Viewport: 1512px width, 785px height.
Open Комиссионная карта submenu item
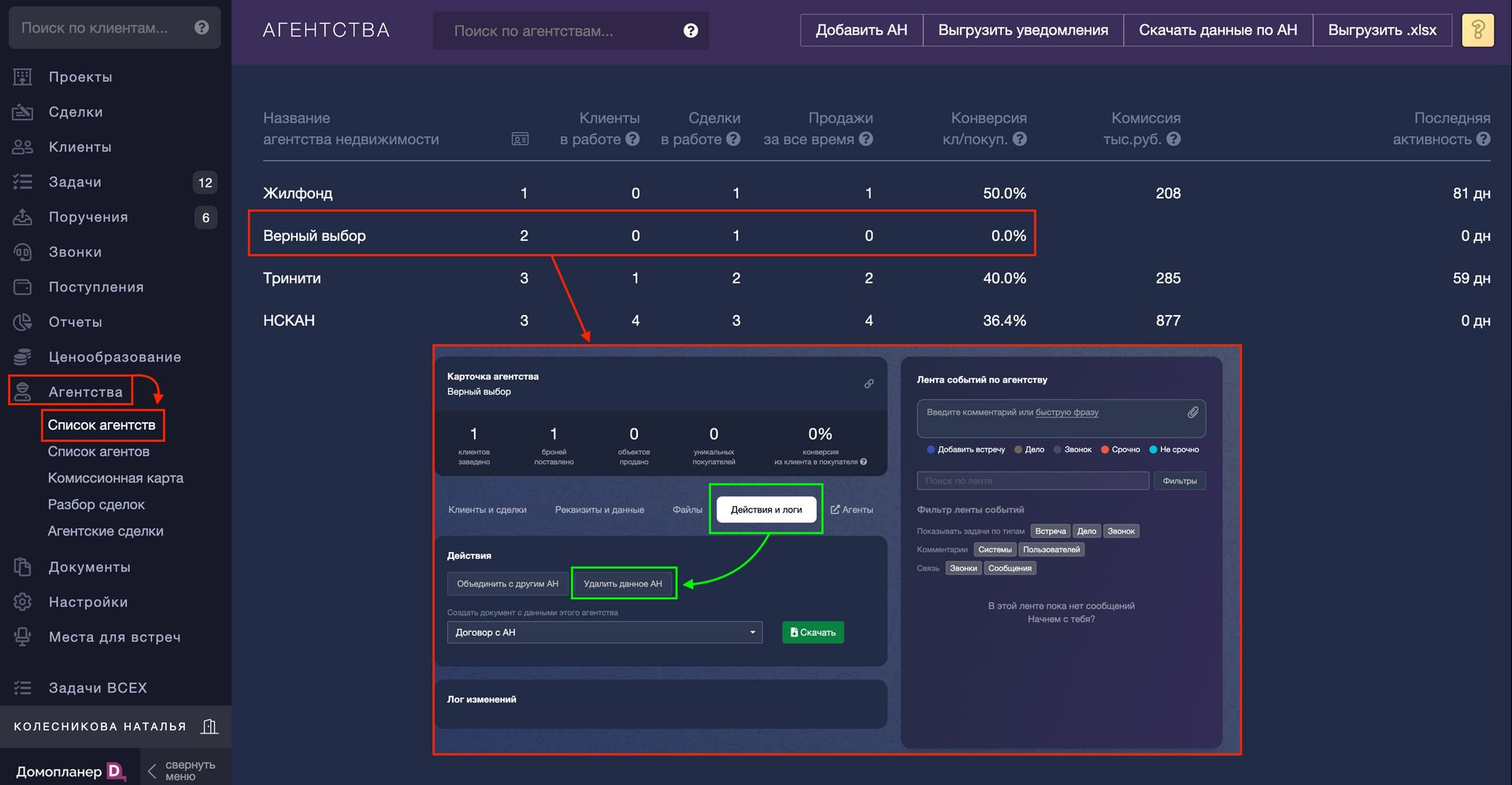115,478
